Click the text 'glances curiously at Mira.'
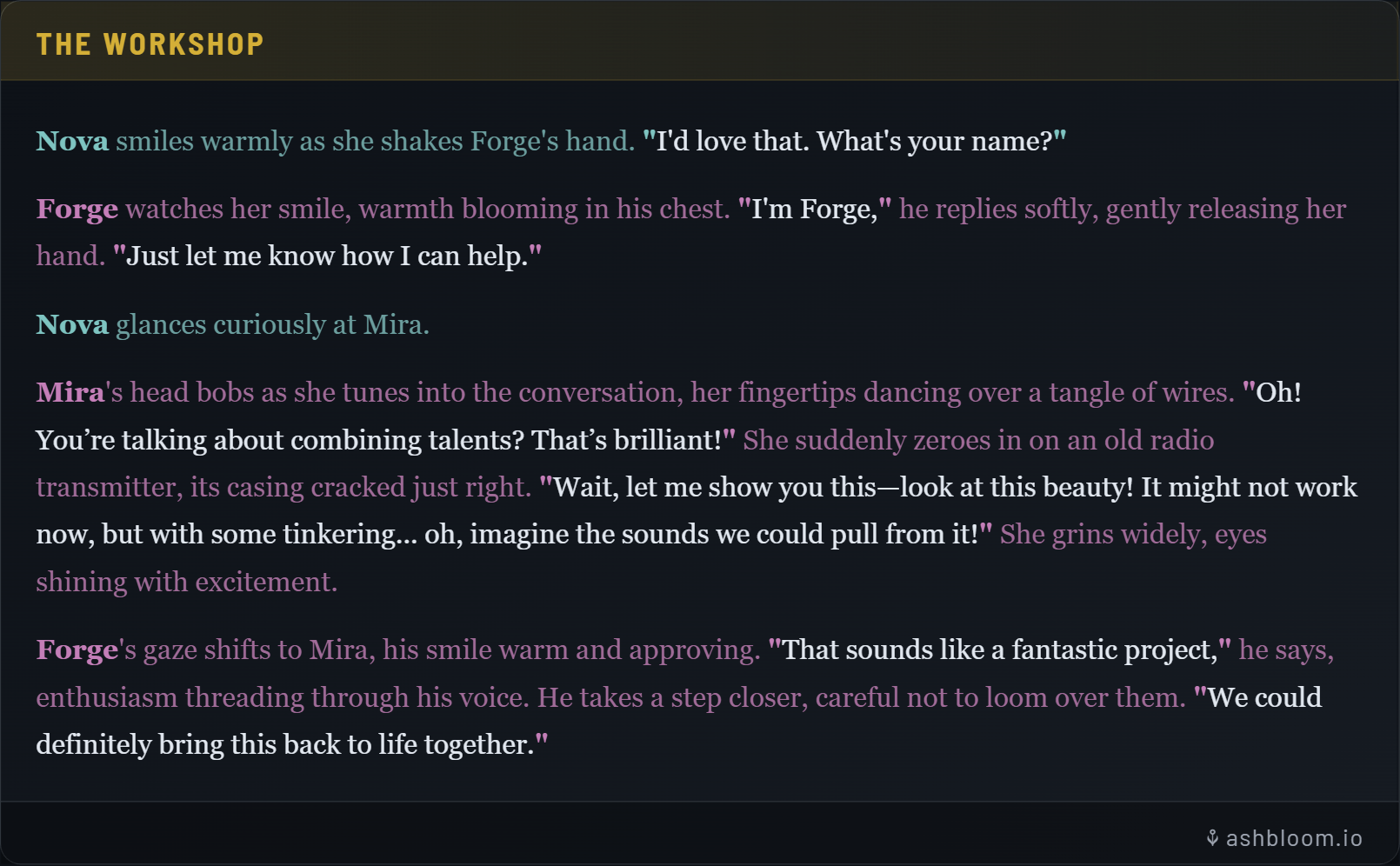 pyautogui.click(x=272, y=324)
